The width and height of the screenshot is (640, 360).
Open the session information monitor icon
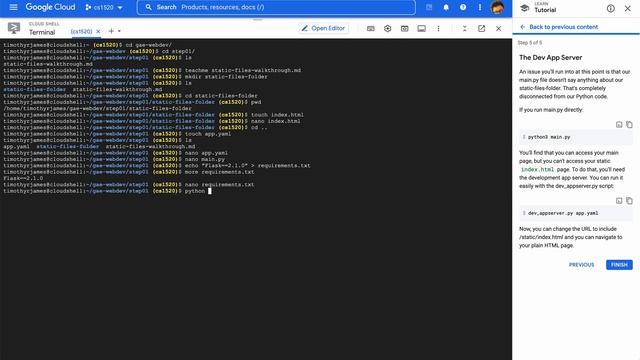click(x=421, y=29)
